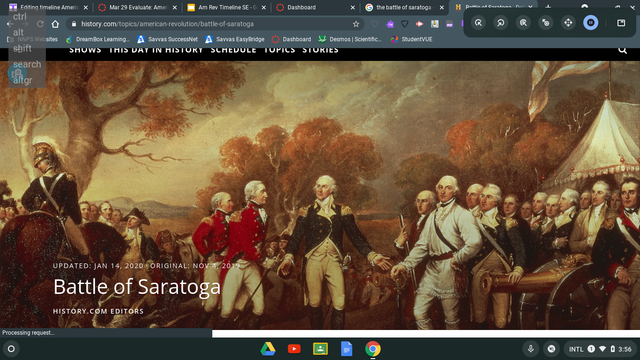The image size is (640, 360).
Task: Open STORIES in History.com navigation
Action: [320, 50]
